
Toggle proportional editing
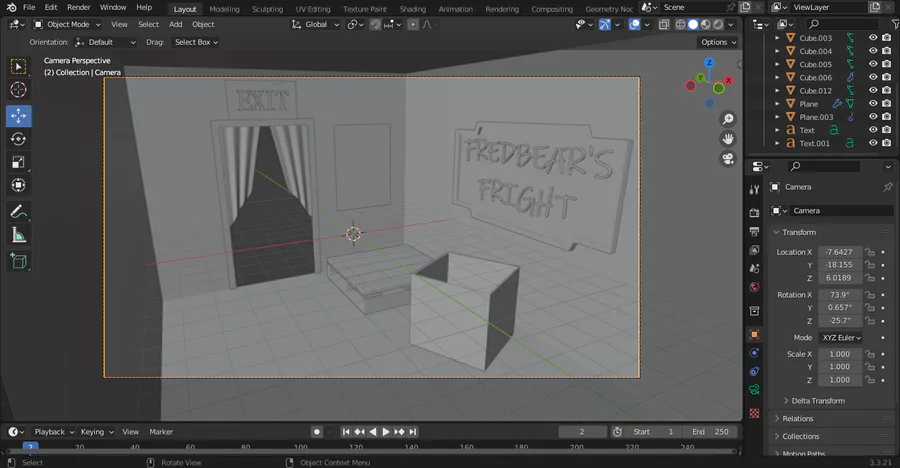(413, 25)
